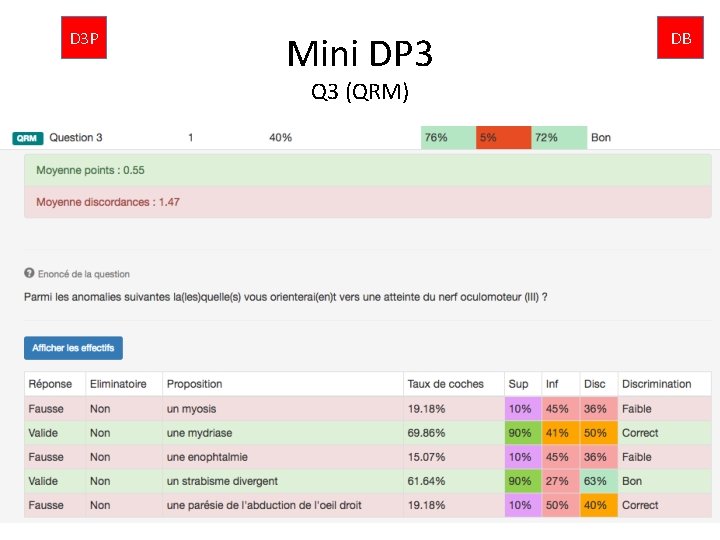Select the 'une enophtalmie' proposition row
Viewport: 720px width, 540px height.
[368, 457]
